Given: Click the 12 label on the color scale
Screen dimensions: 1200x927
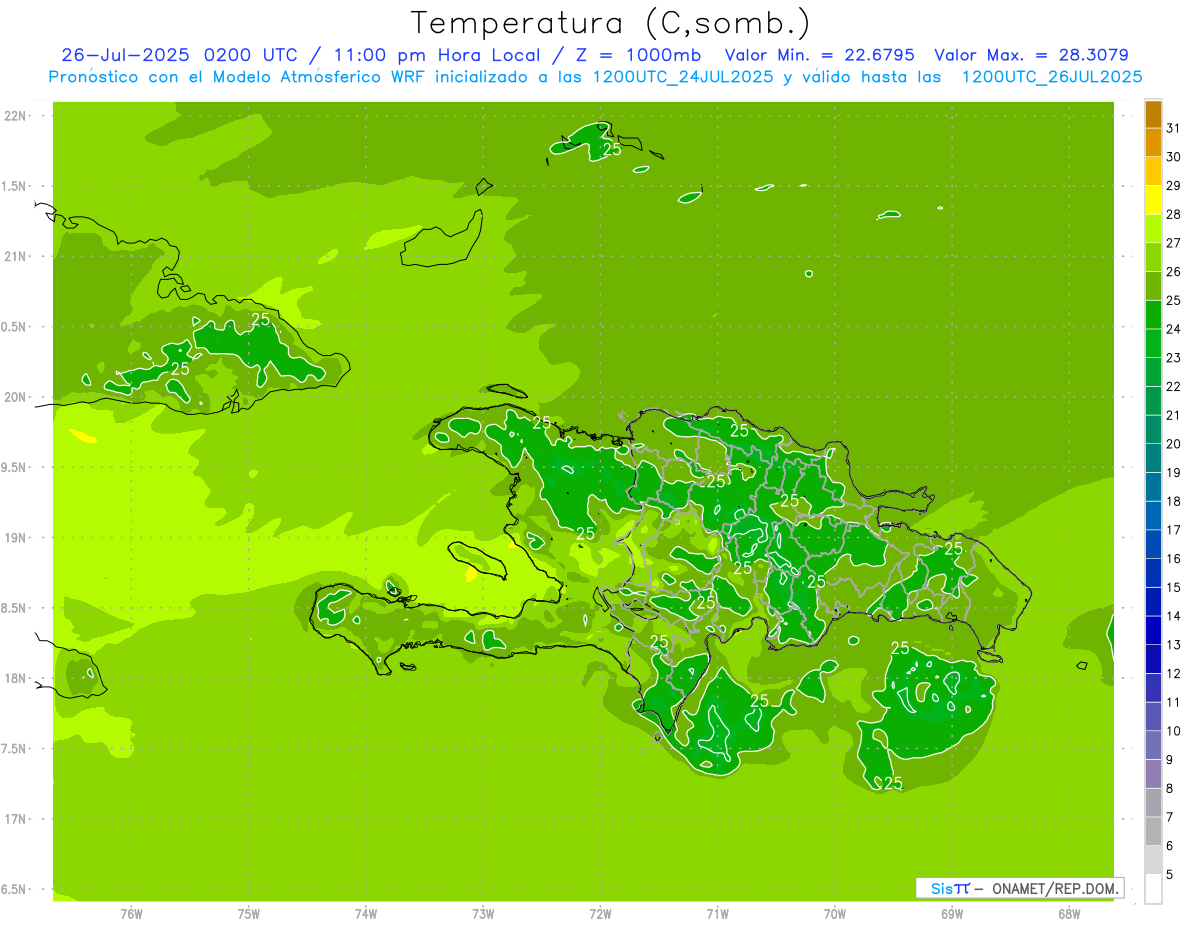Looking at the screenshot, I should tap(1174, 674).
